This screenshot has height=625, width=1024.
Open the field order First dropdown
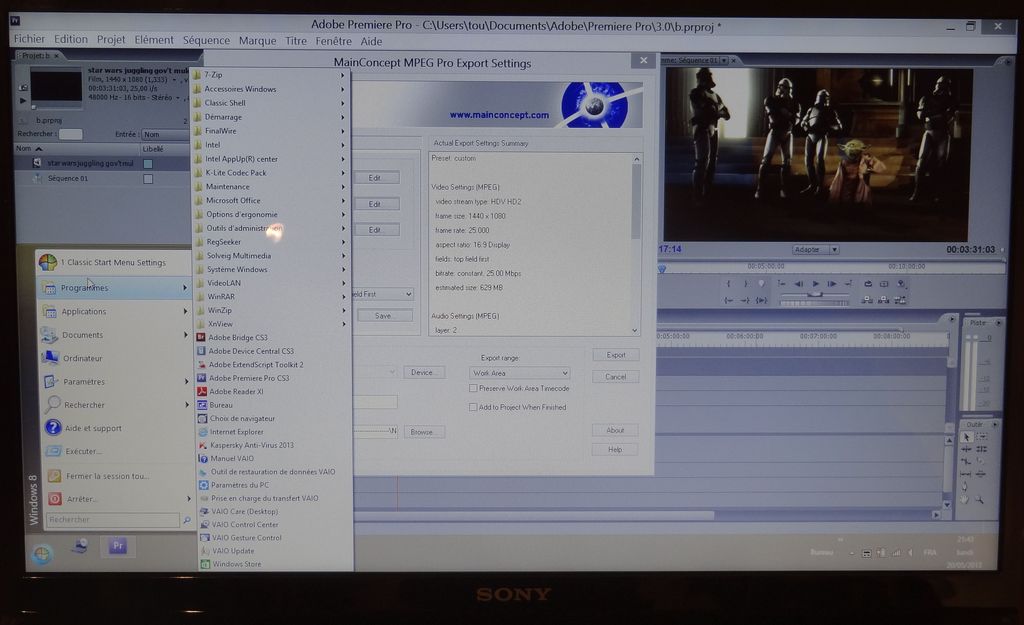coord(383,294)
